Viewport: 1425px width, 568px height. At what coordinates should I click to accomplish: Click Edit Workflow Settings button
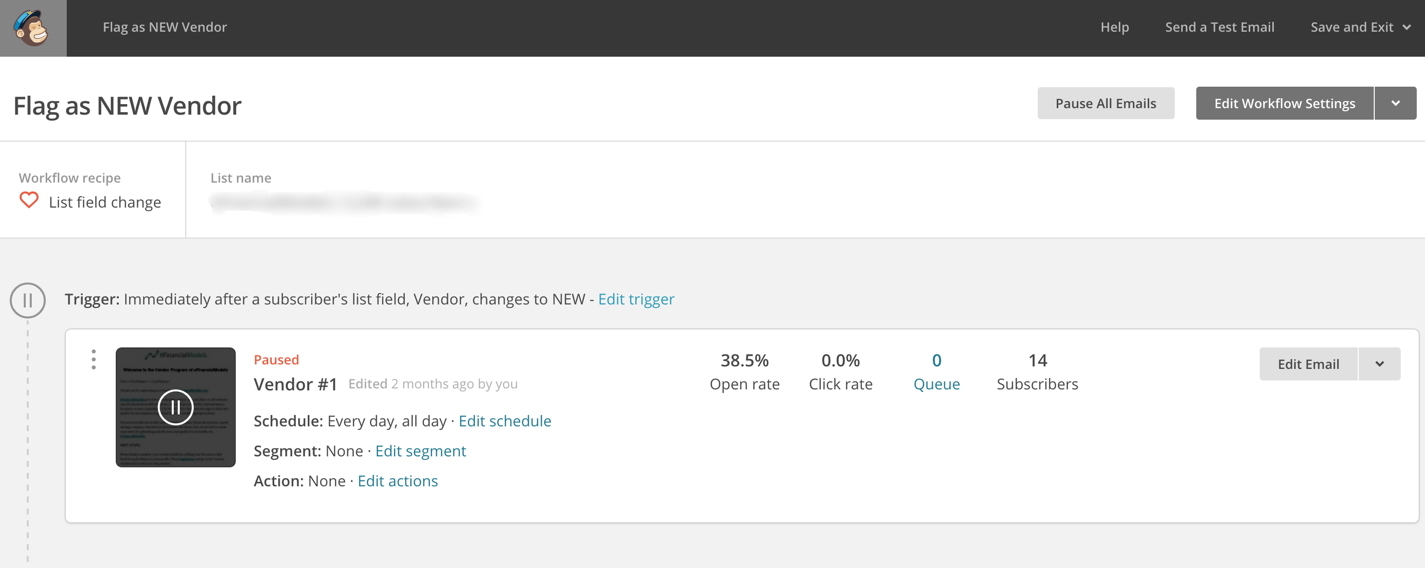[1285, 103]
